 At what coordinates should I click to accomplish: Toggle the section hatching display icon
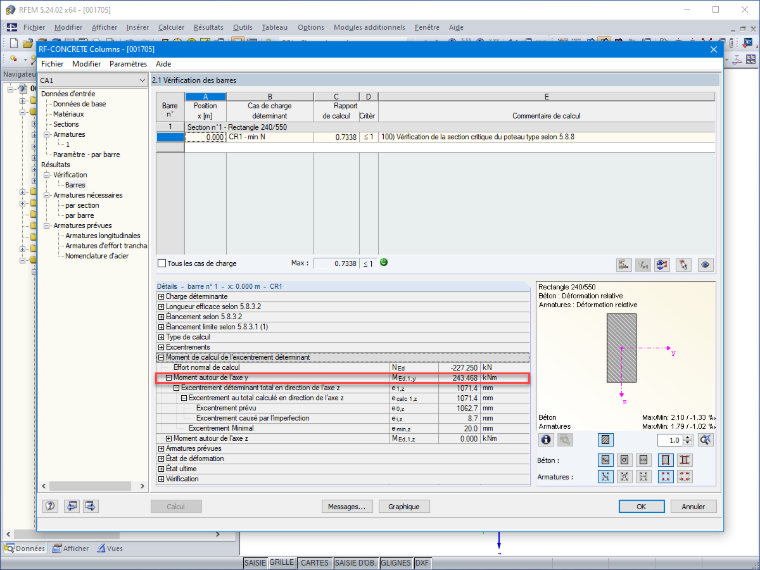(605, 440)
